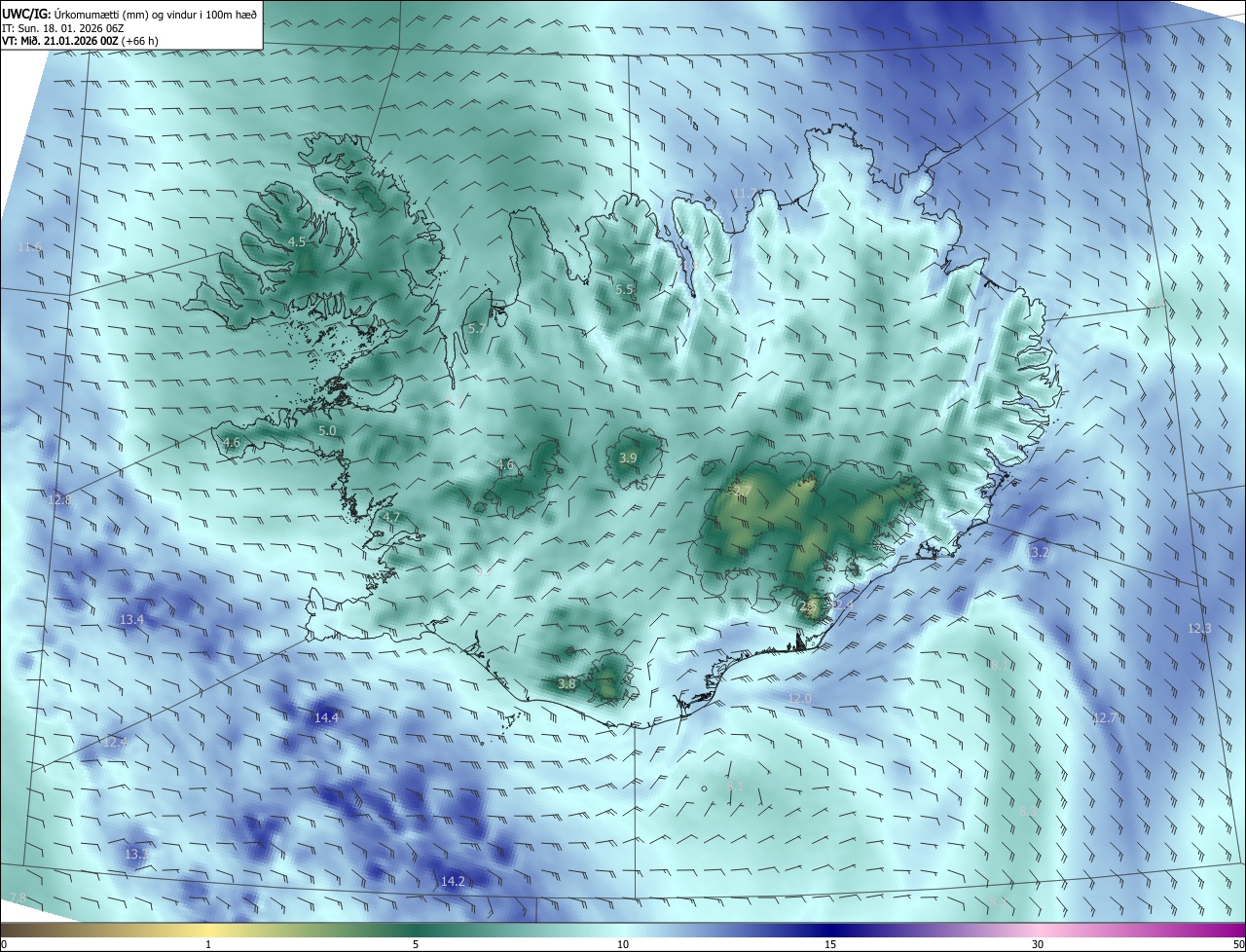The width and height of the screenshot is (1246, 952).
Task: Click the 12.3 value label
Action: [x=1199, y=629]
